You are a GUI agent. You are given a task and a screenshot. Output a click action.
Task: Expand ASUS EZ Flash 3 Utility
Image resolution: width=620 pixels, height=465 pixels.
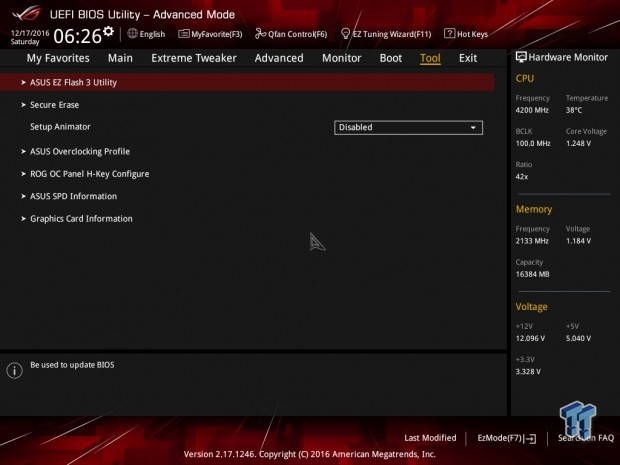[x=247, y=82]
